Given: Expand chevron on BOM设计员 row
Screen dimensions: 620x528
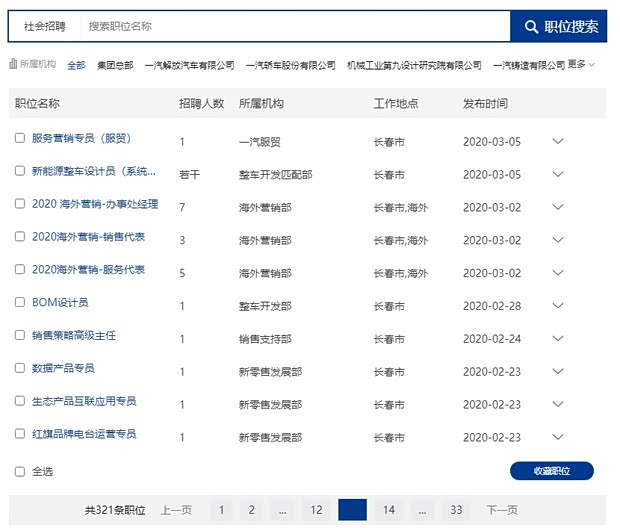Looking at the screenshot, I should coord(558,305).
